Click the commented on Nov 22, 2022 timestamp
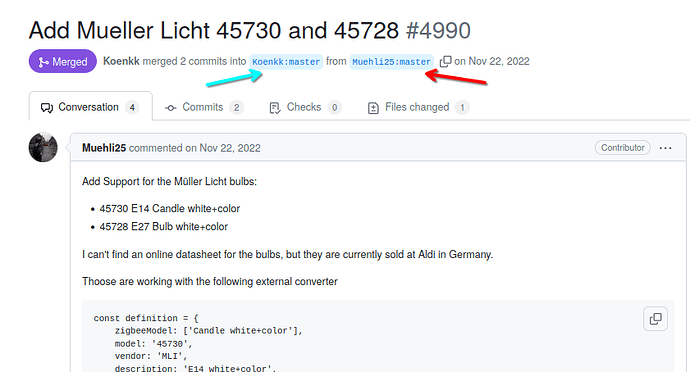690x372 pixels. [195, 148]
